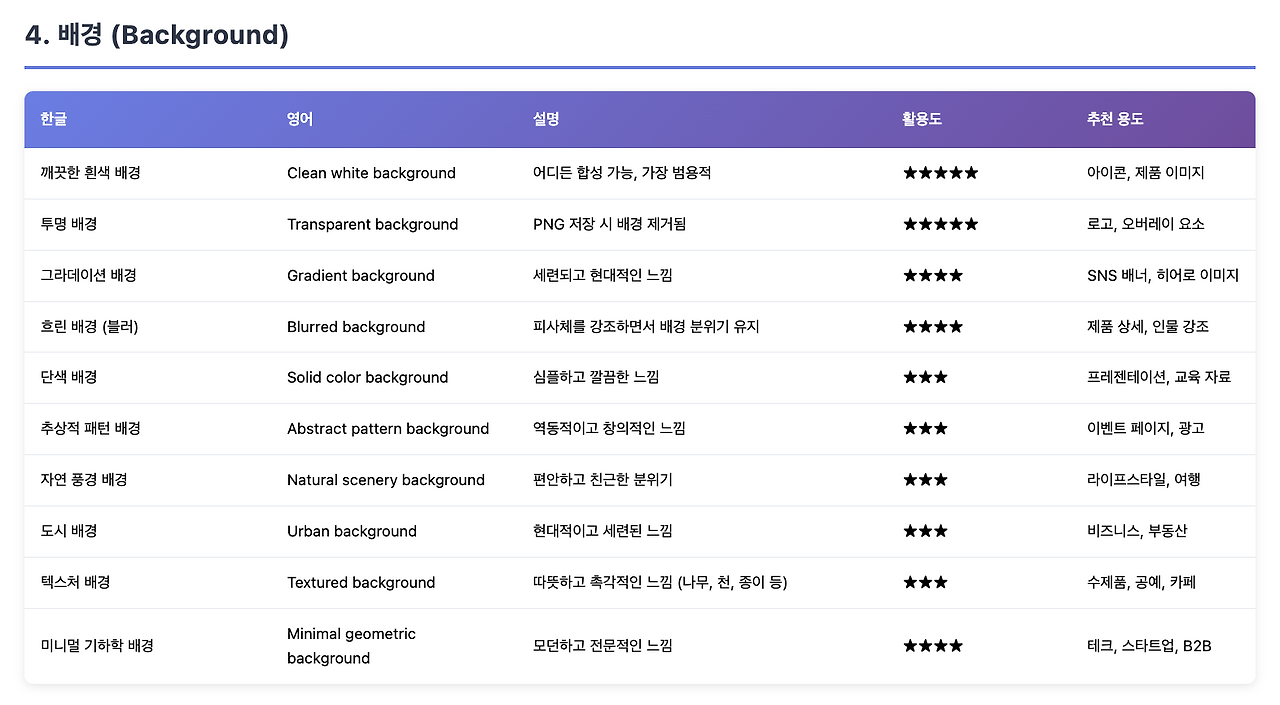
Task: Click star rating in 깨끗한 흰색 배경 row
Action: [940, 173]
